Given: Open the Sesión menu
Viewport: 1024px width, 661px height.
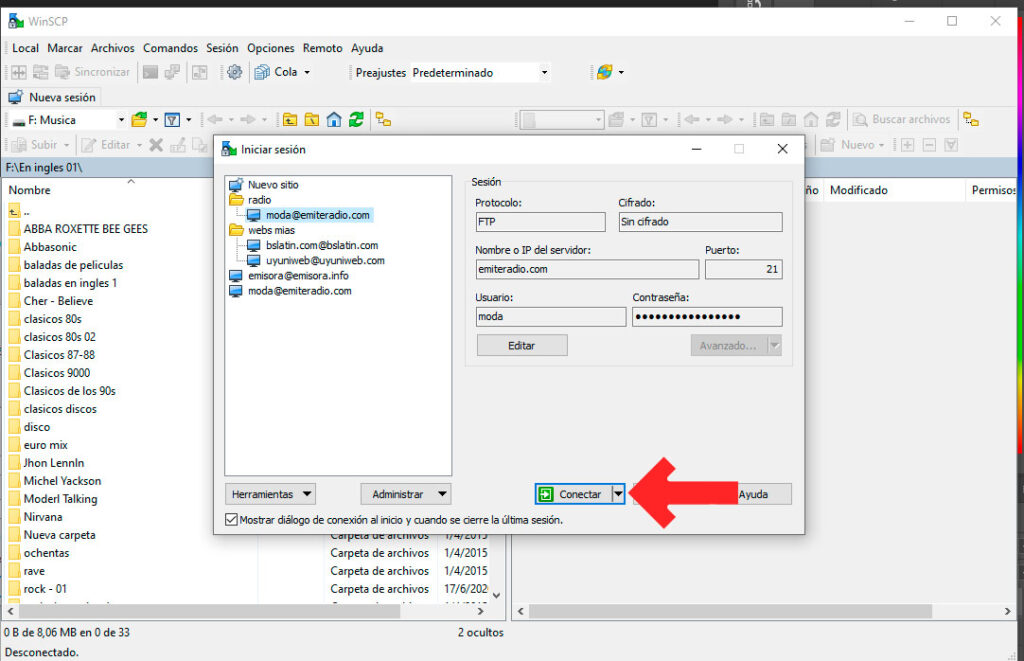Looking at the screenshot, I should (x=222, y=48).
